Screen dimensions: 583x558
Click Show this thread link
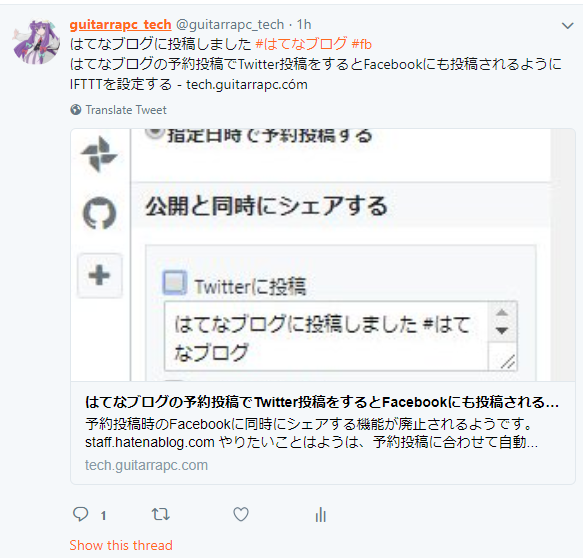121,545
